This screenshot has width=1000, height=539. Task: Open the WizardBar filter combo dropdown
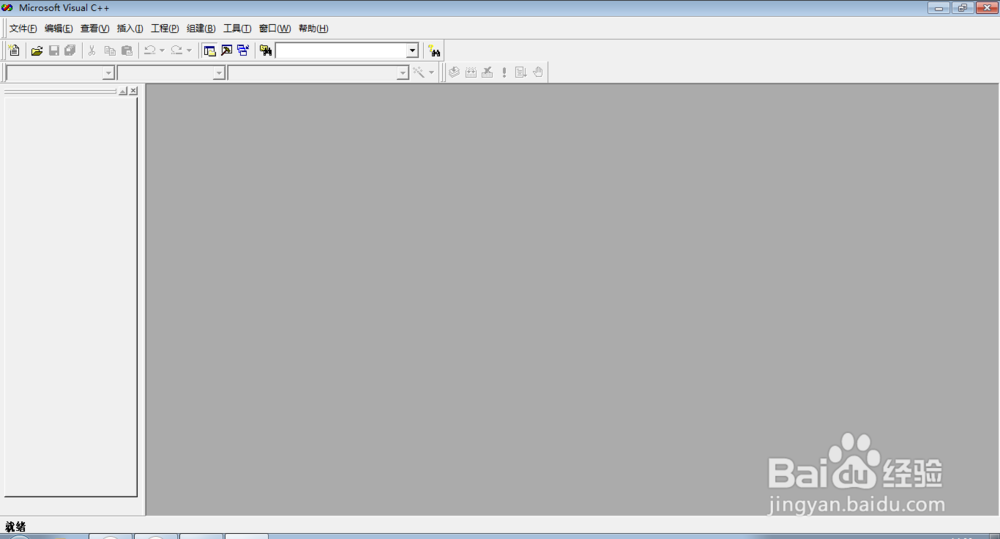coord(219,73)
